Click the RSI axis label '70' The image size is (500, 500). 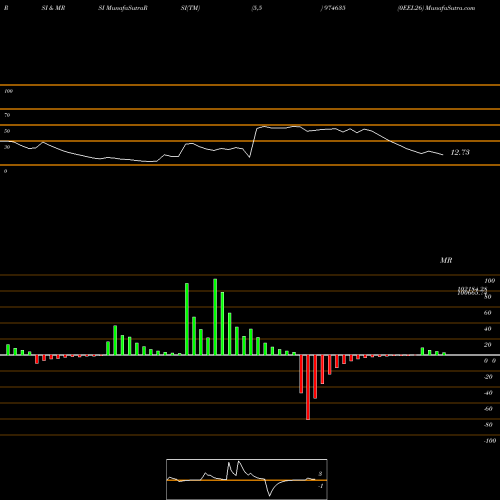pyautogui.click(x=7, y=115)
